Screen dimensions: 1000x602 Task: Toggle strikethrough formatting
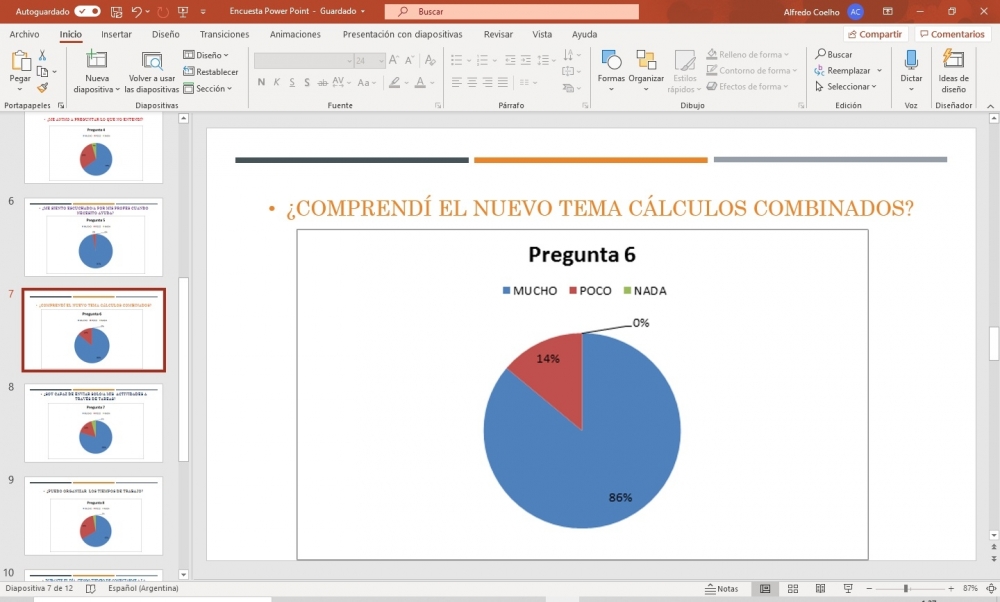(323, 82)
